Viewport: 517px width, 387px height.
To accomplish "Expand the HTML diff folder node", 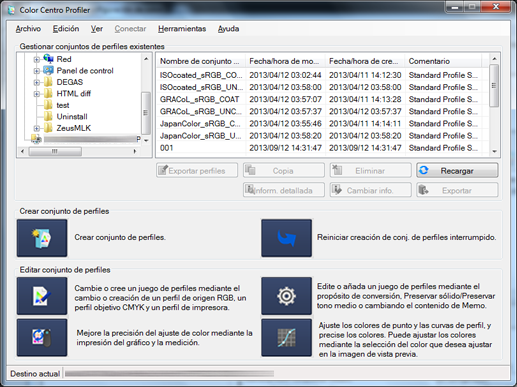I will point(37,94).
